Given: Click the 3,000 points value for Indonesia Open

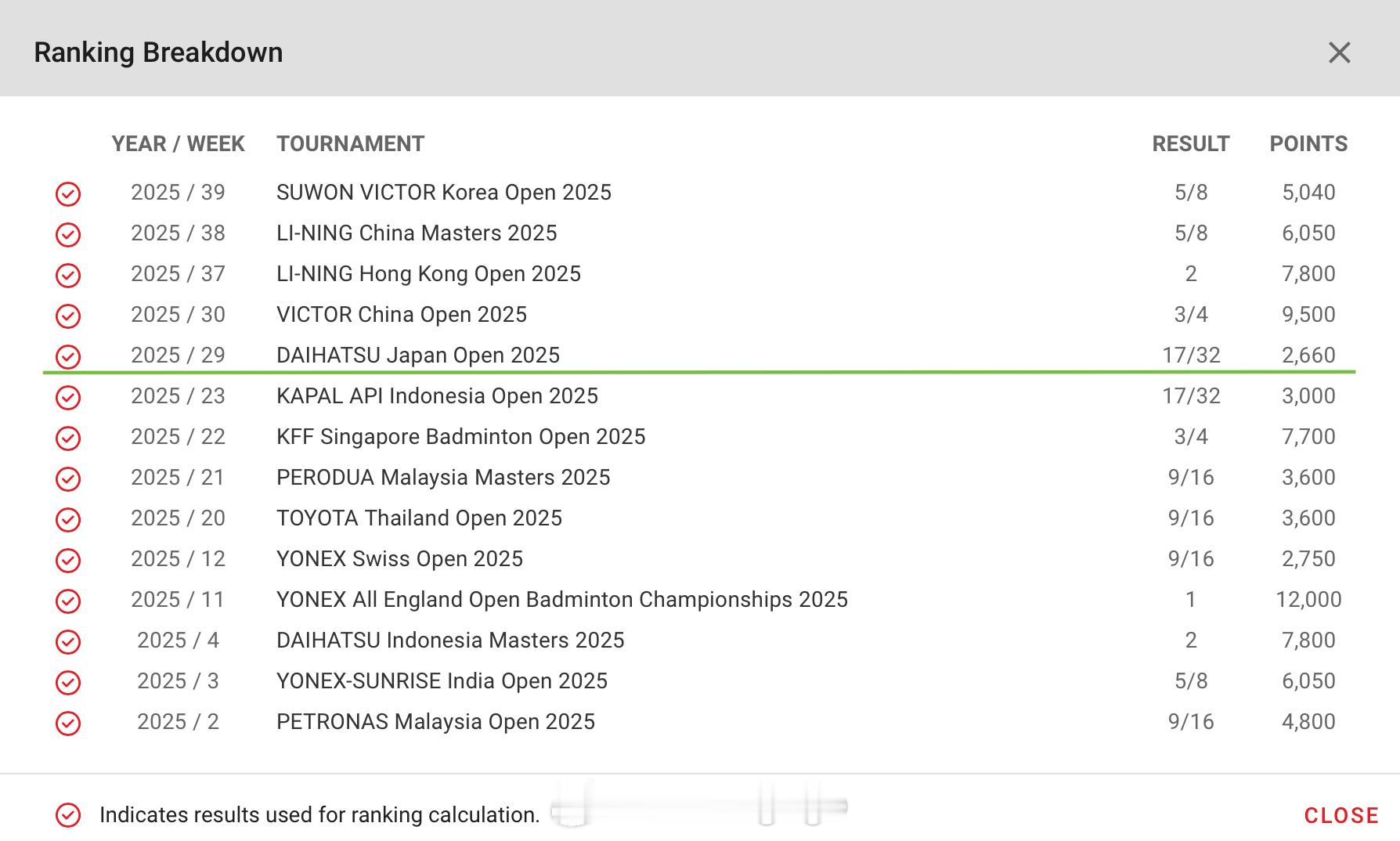Looking at the screenshot, I should pyautogui.click(x=1308, y=396).
